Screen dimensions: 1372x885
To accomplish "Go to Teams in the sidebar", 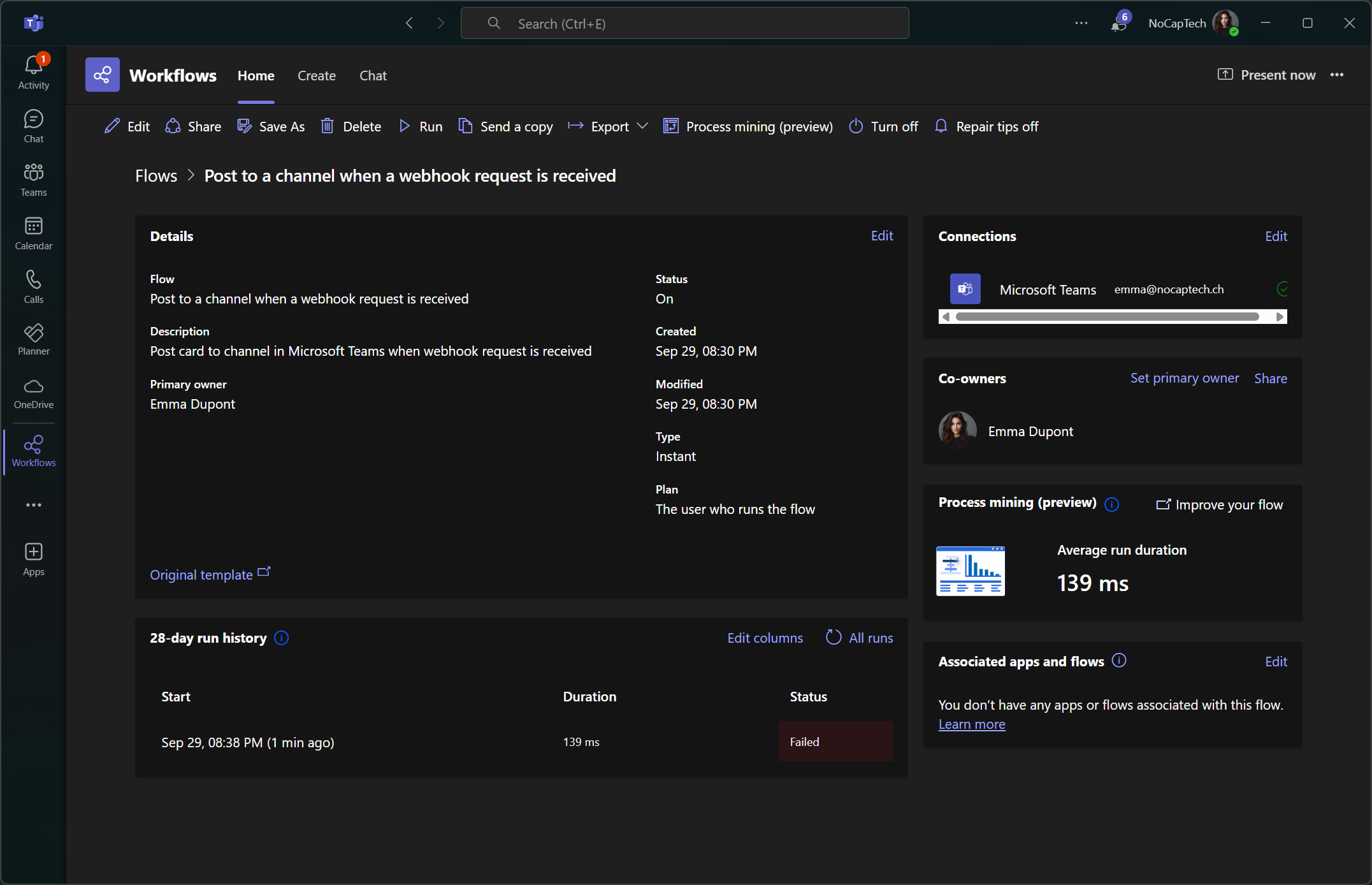I will pos(34,180).
